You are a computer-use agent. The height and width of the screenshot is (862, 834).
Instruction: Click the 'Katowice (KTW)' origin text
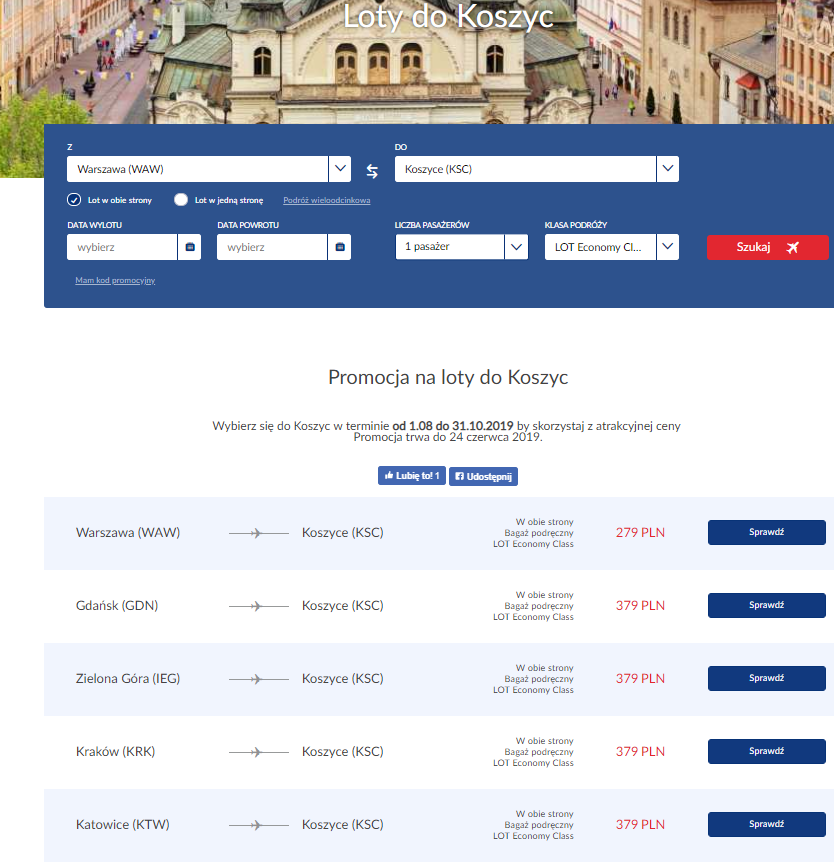tap(123, 825)
